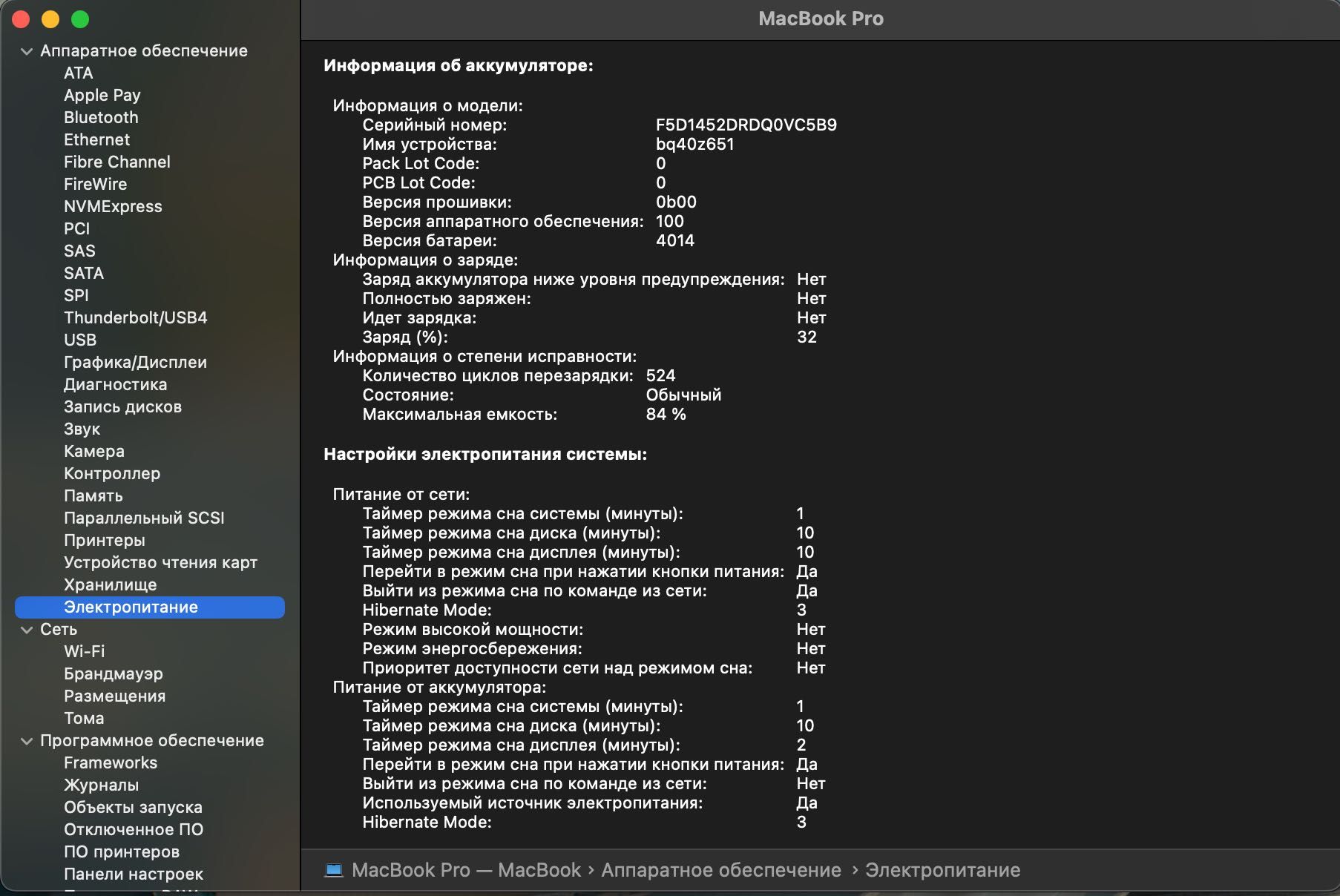Zoom window with green button

click(80, 19)
